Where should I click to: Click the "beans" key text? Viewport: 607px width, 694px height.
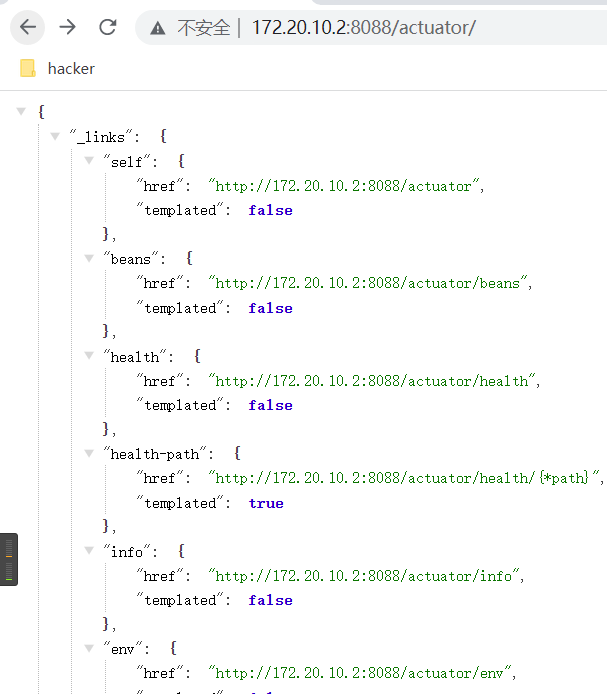point(131,259)
